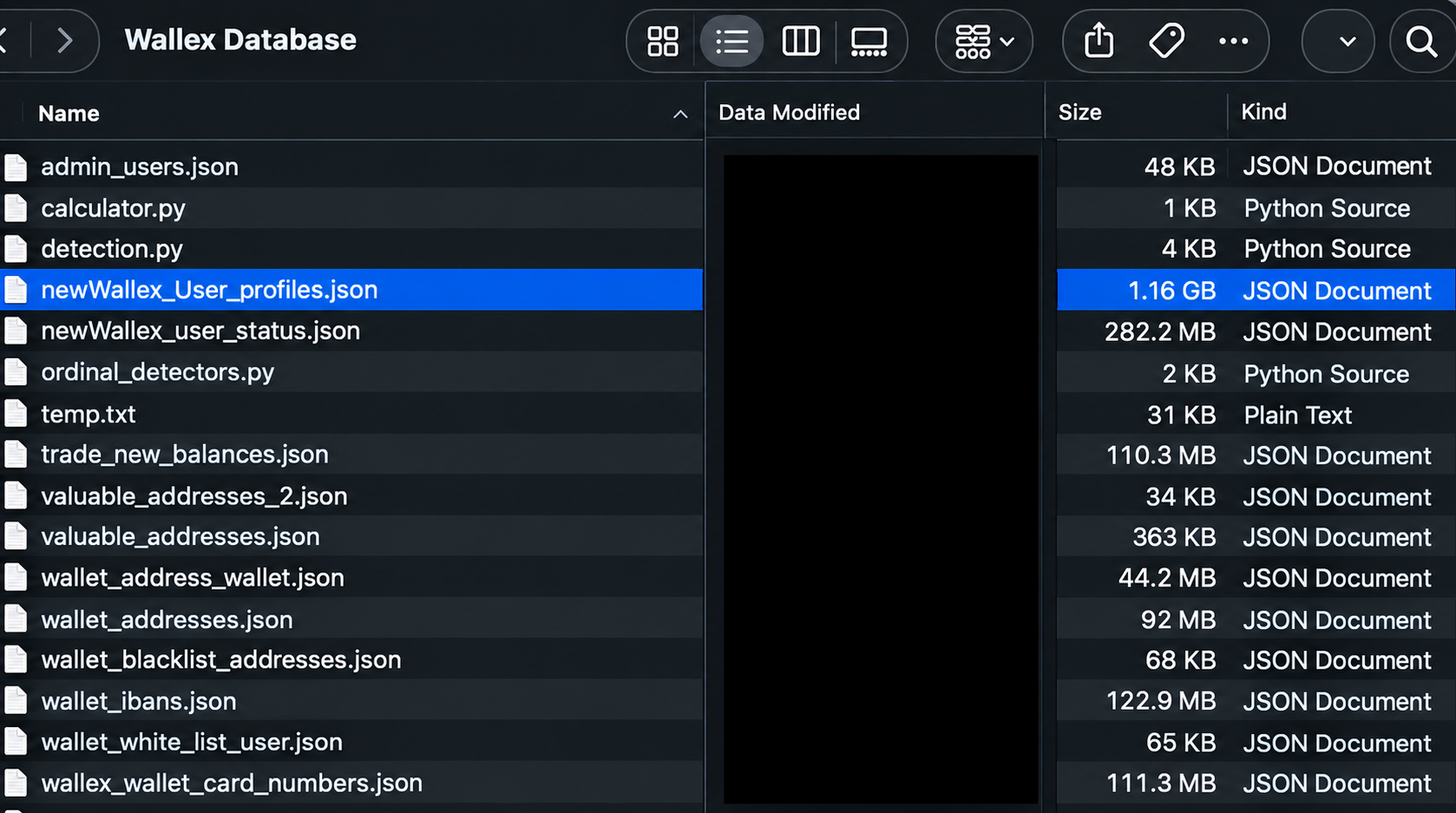1456x813 pixels.
Task: Click the 282.2 MB size value
Action: [x=1160, y=331]
